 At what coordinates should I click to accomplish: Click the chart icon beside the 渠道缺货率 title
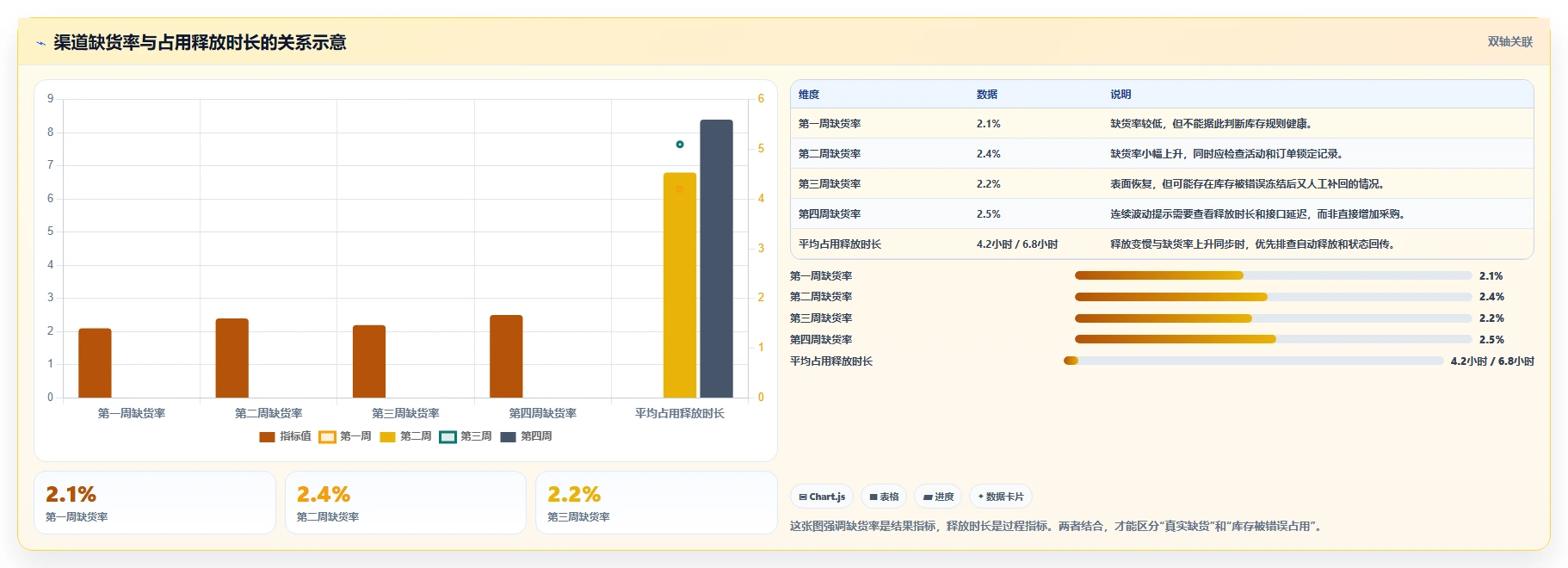point(40,43)
